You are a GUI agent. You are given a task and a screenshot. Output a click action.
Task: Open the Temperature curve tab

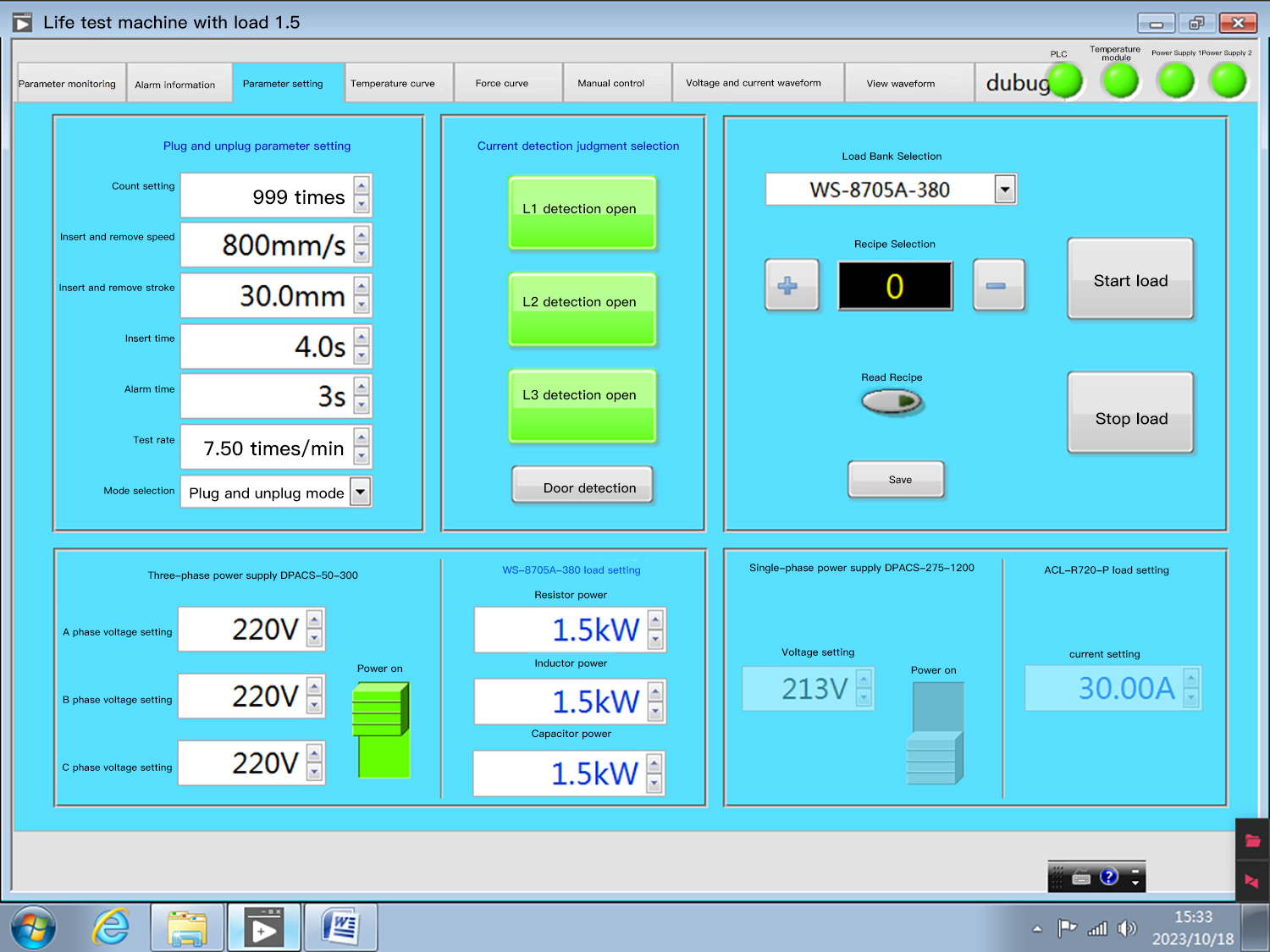[399, 83]
